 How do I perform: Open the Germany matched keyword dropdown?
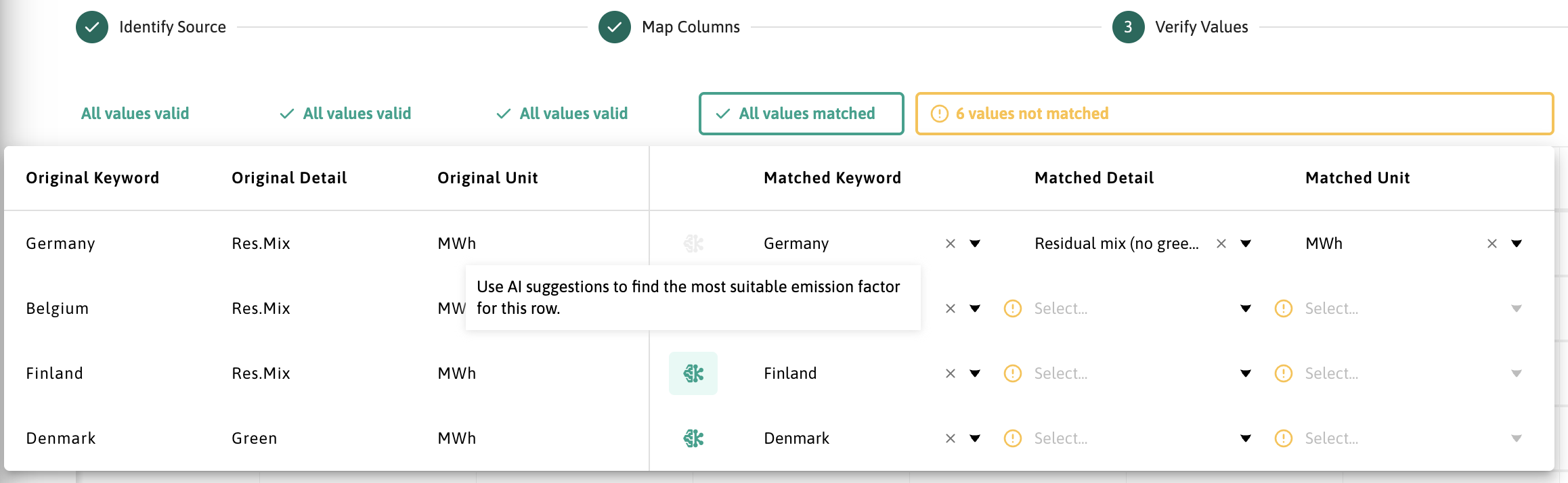[975, 244]
